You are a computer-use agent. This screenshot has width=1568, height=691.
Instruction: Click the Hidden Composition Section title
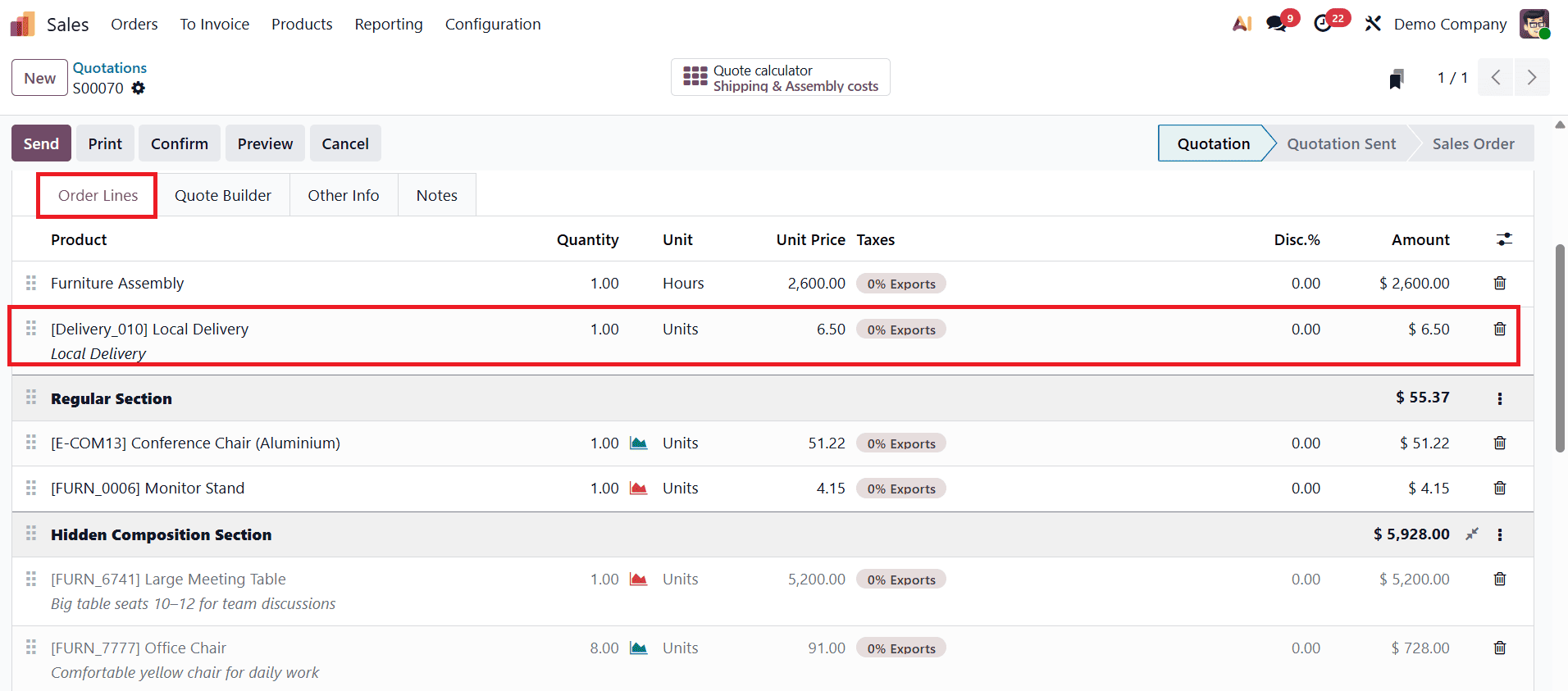[x=161, y=534]
